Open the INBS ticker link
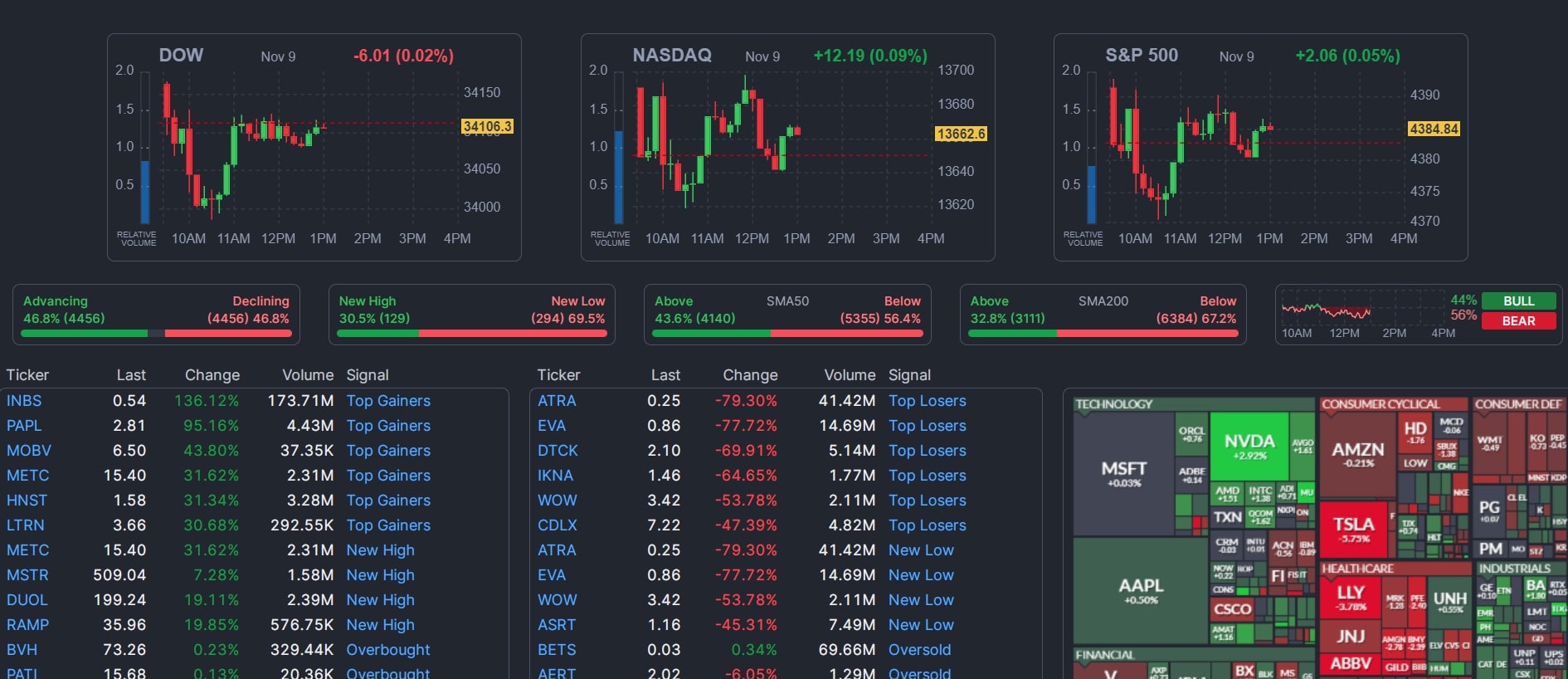Viewport: 1568px width, 679px height. (x=24, y=401)
